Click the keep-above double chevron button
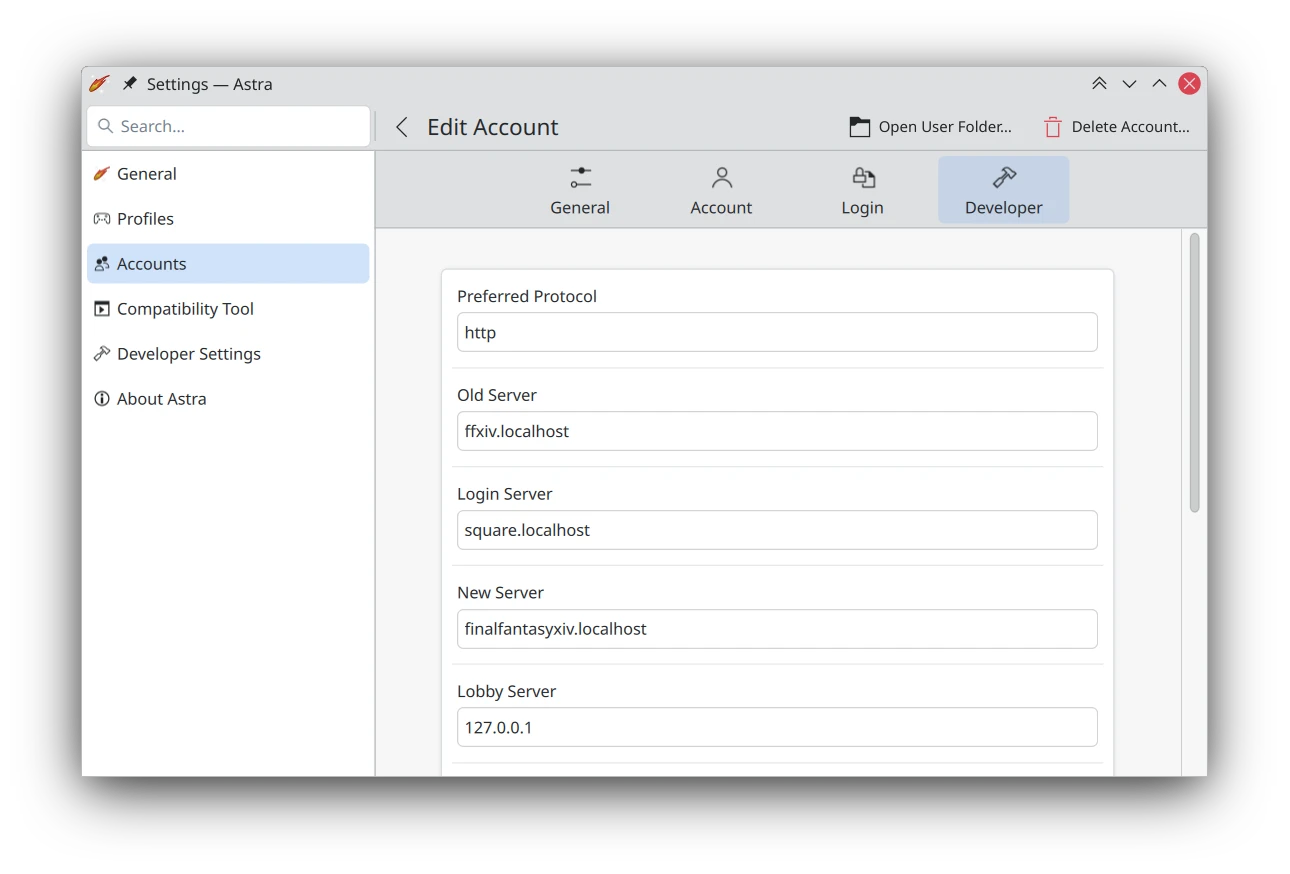Viewport: 1290px width, 874px height. [x=1099, y=84]
